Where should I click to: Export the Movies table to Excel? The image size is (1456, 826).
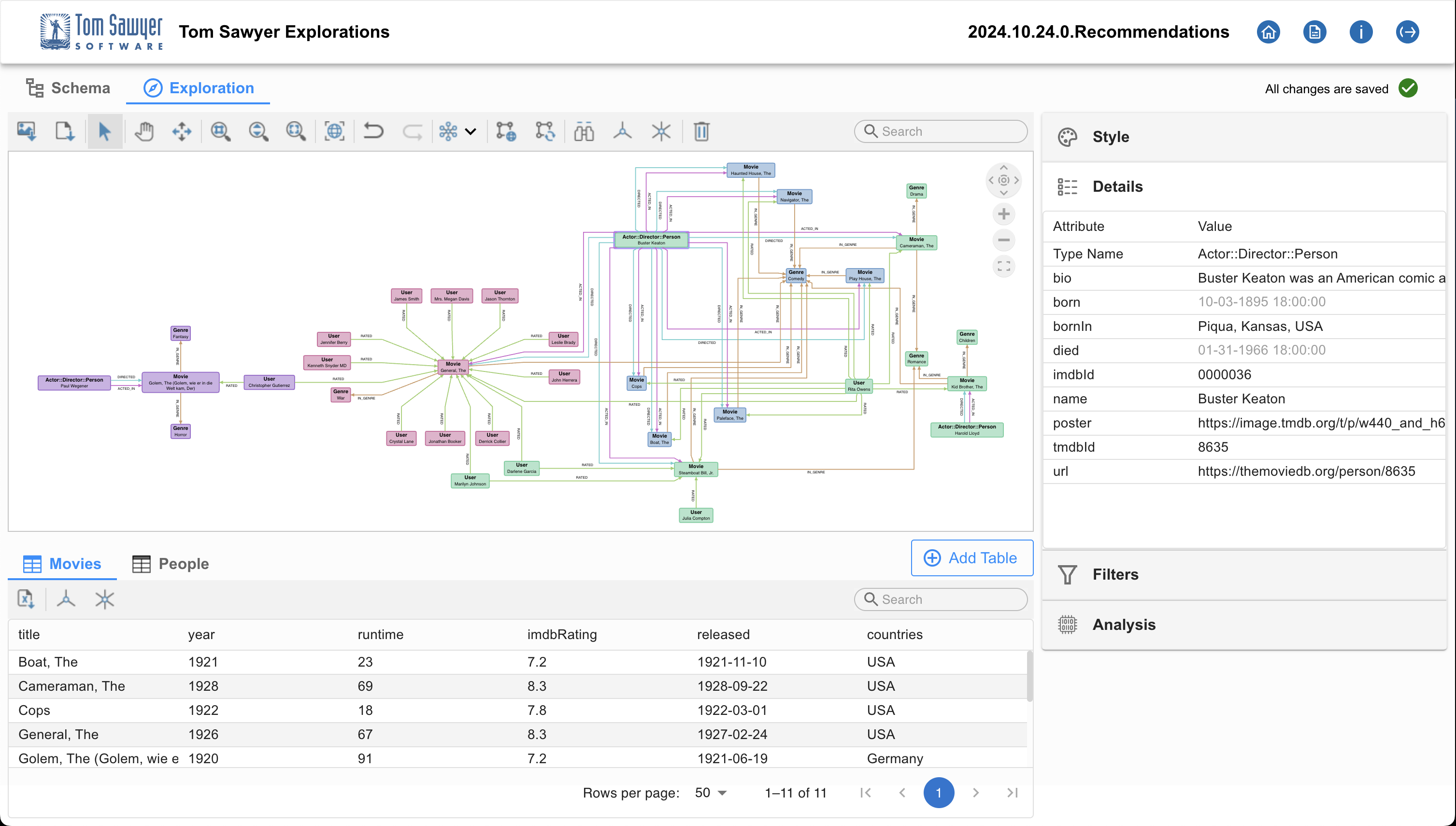point(26,599)
